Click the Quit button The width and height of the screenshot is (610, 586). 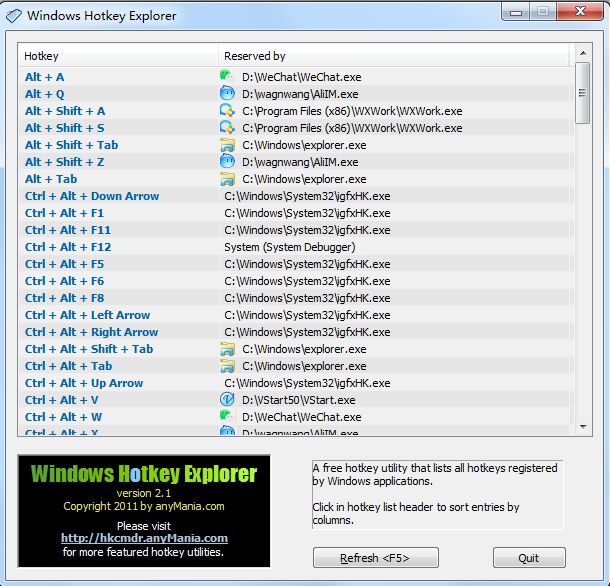coord(529,558)
